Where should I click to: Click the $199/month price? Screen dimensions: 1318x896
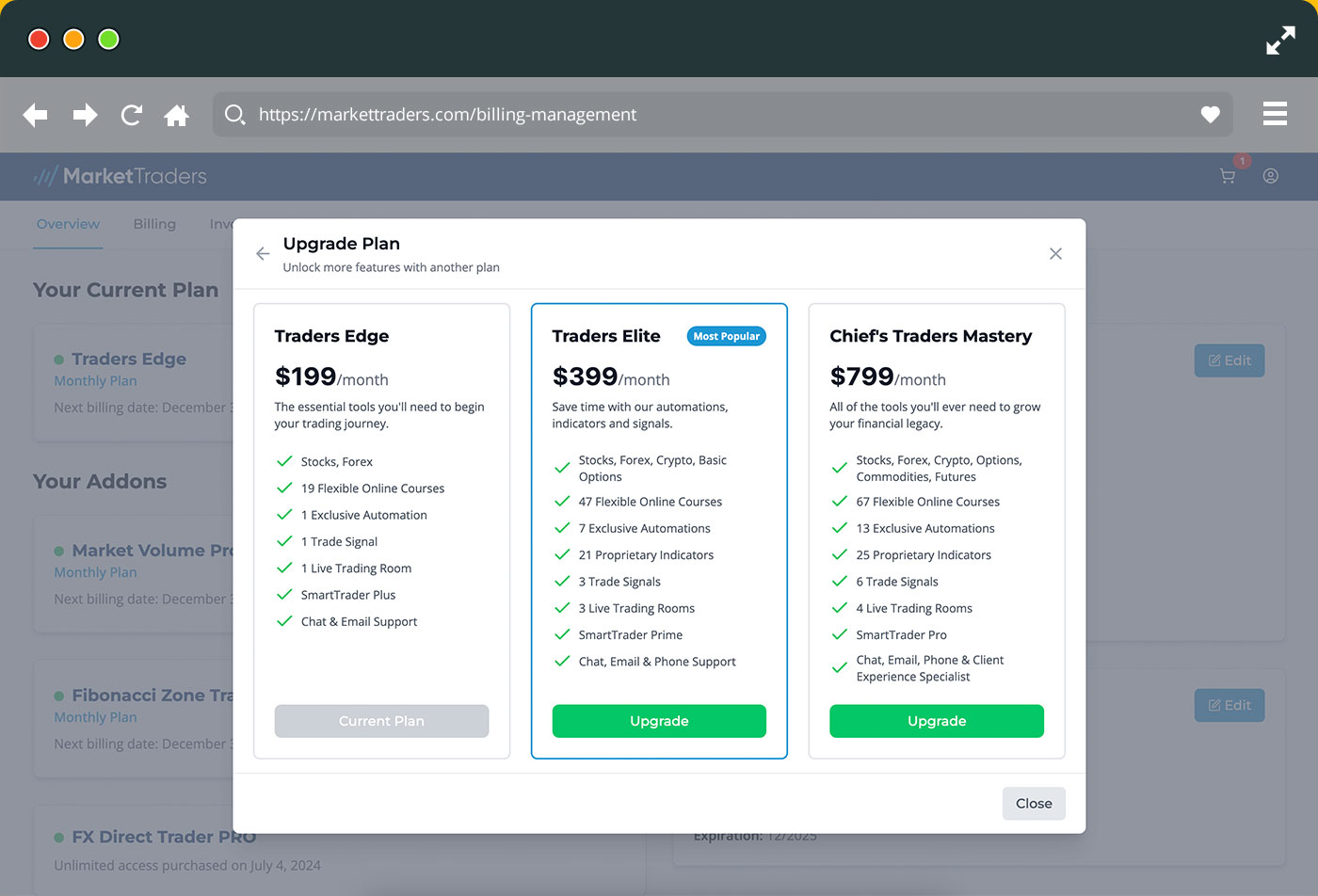(x=331, y=376)
